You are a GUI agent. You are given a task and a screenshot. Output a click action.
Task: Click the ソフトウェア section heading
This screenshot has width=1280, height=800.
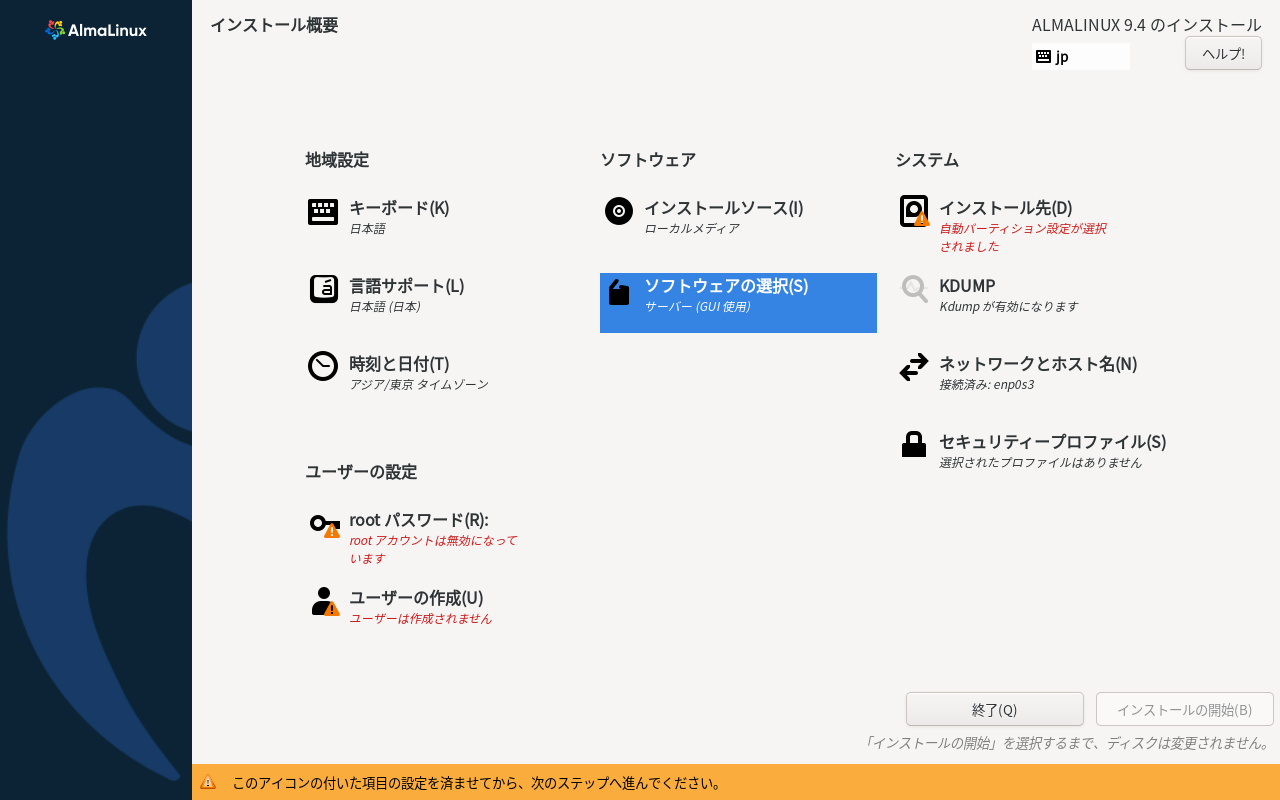(648, 159)
